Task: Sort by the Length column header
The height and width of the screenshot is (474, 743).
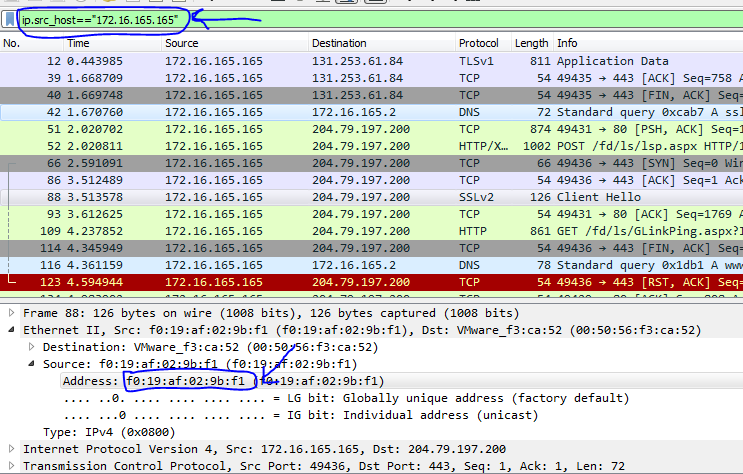Action: (532, 43)
